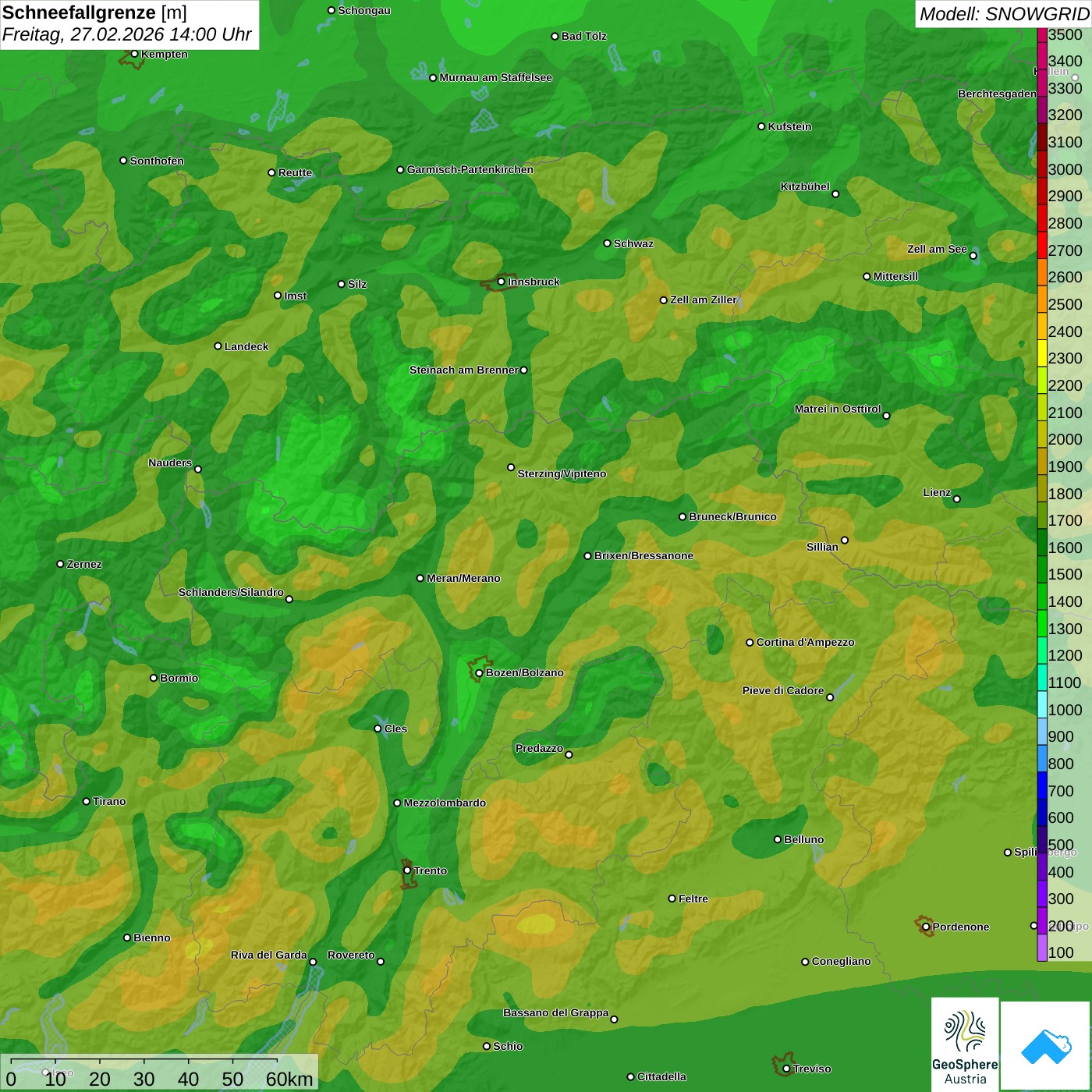Click the GeoSphere Austria logo

[965, 1044]
